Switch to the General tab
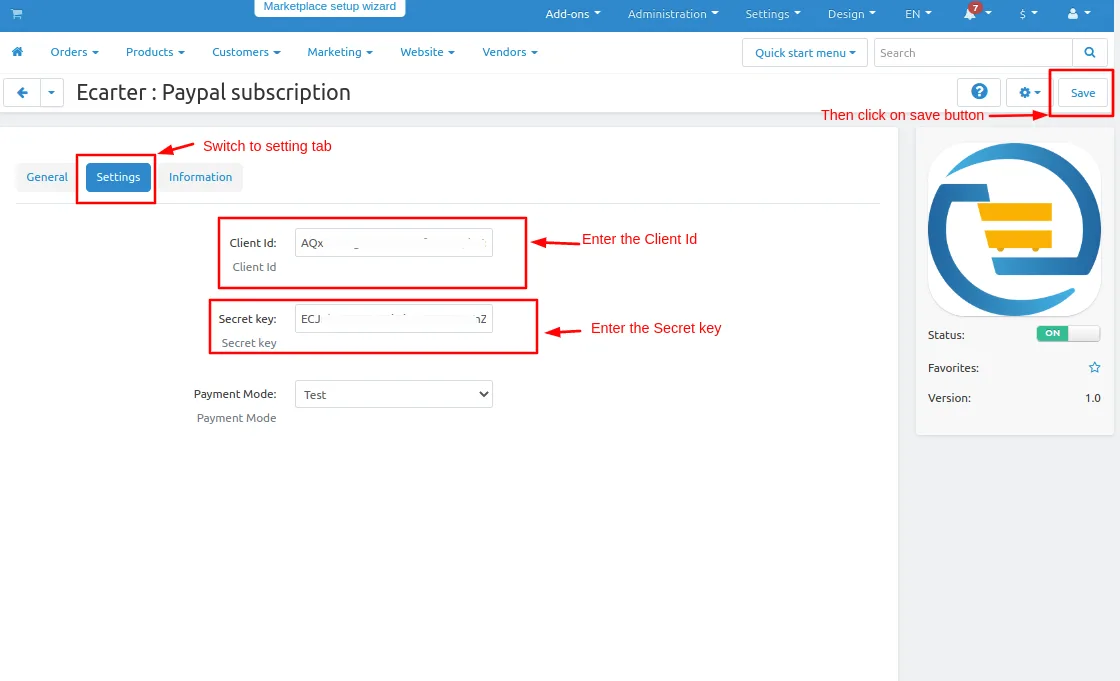This screenshot has width=1120, height=681. (47, 177)
